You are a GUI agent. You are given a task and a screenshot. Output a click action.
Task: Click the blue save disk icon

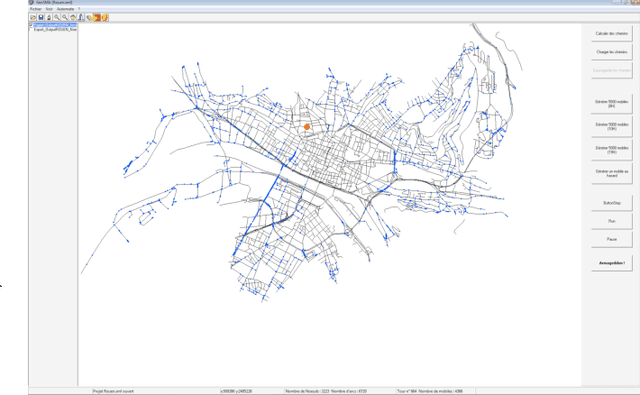pos(41,17)
